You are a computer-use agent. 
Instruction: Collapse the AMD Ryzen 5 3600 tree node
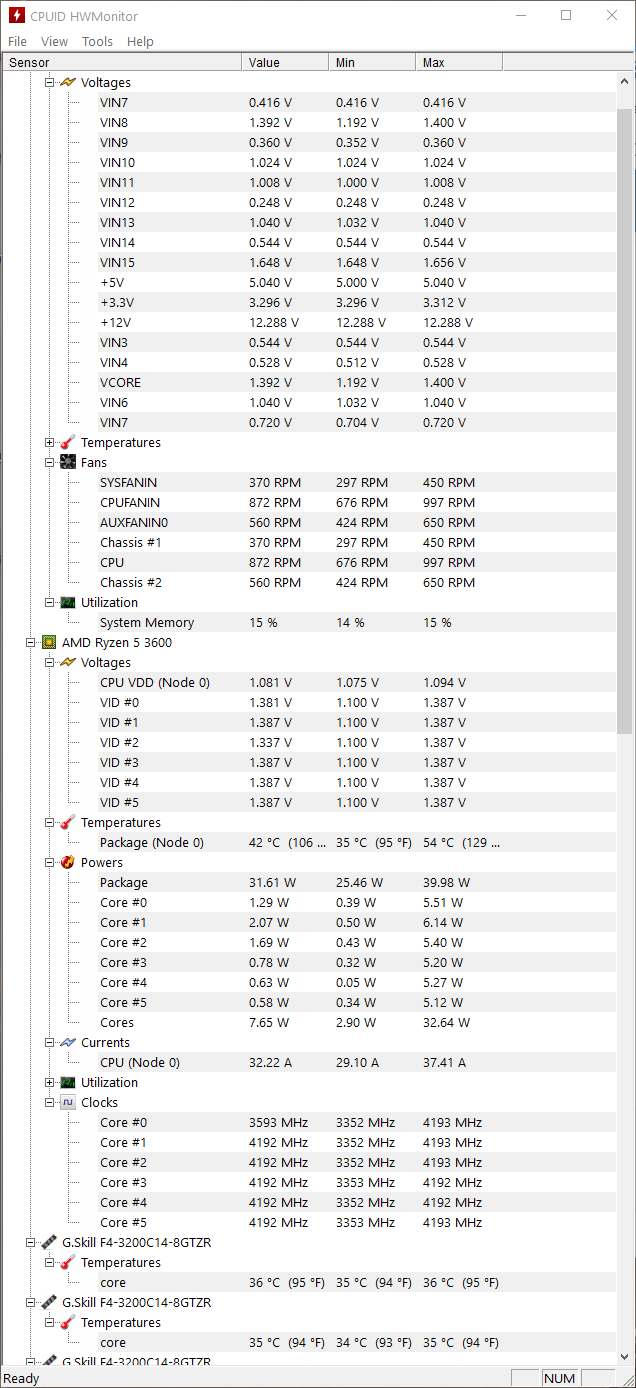click(31, 642)
